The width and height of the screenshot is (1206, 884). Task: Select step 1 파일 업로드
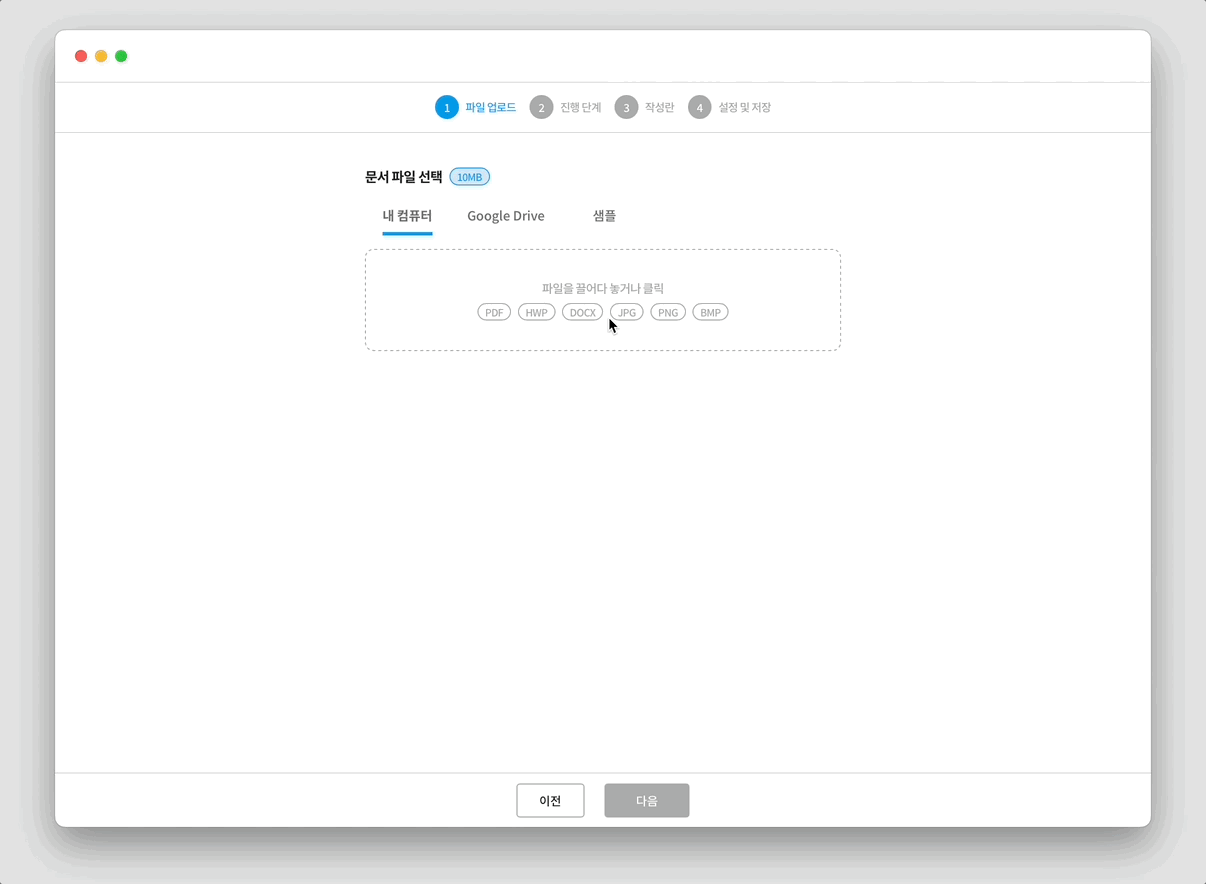click(x=476, y=107)
